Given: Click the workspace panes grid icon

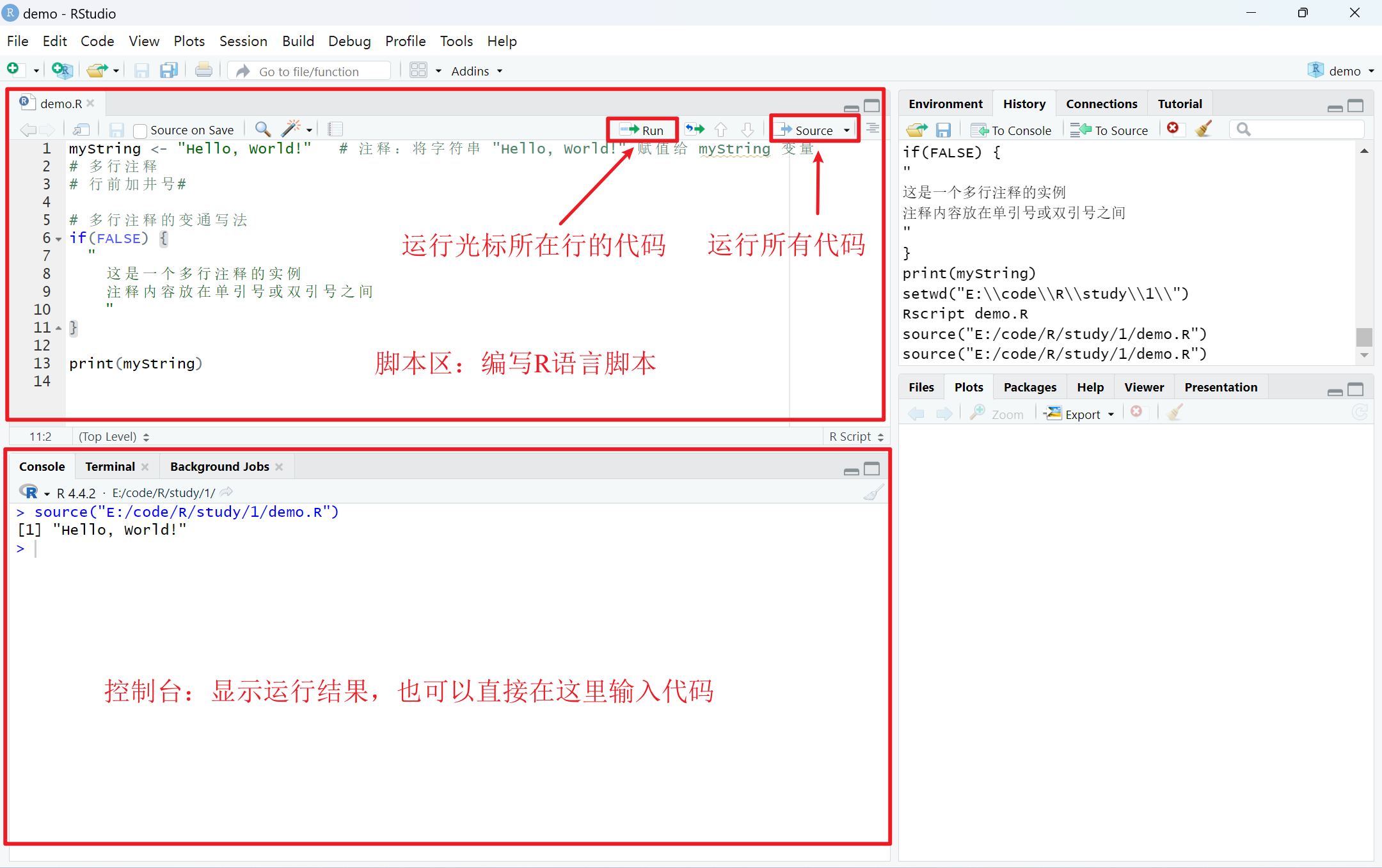Looking at the screenshot, I should pos(418,70).
